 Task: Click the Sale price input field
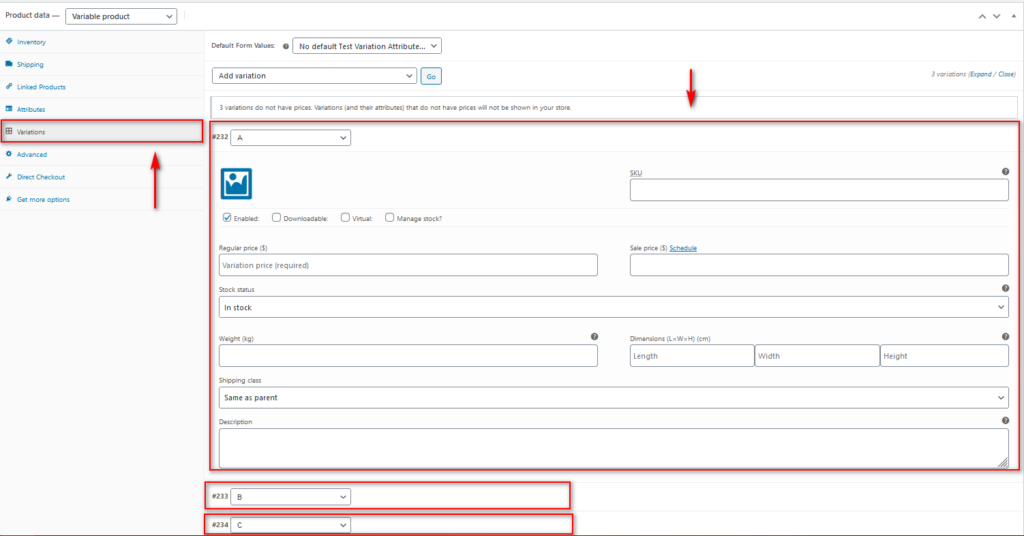(819, 265)
